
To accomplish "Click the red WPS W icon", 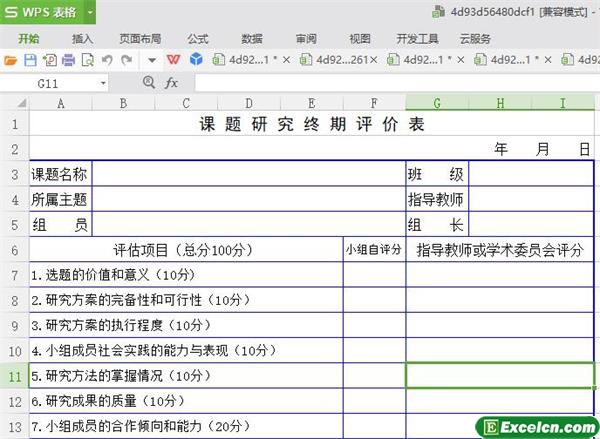I will pyautogui.click(x=173, y=60).
